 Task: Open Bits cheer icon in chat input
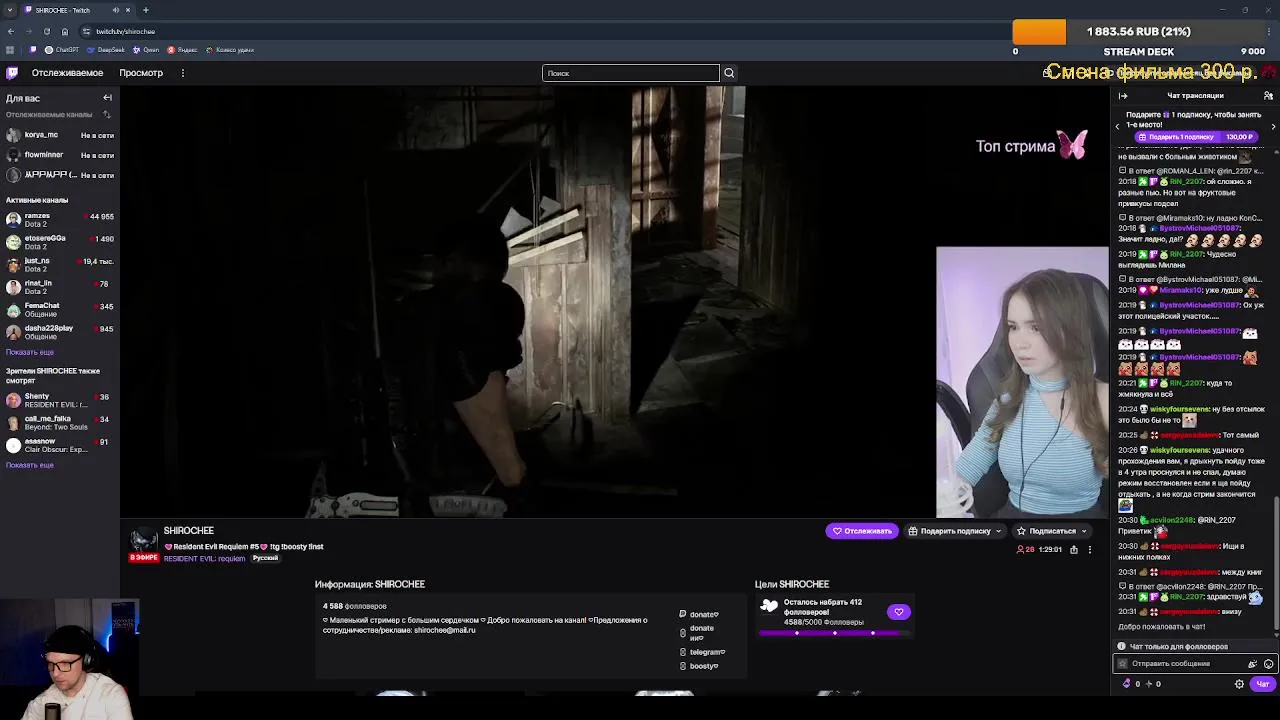1252,664
